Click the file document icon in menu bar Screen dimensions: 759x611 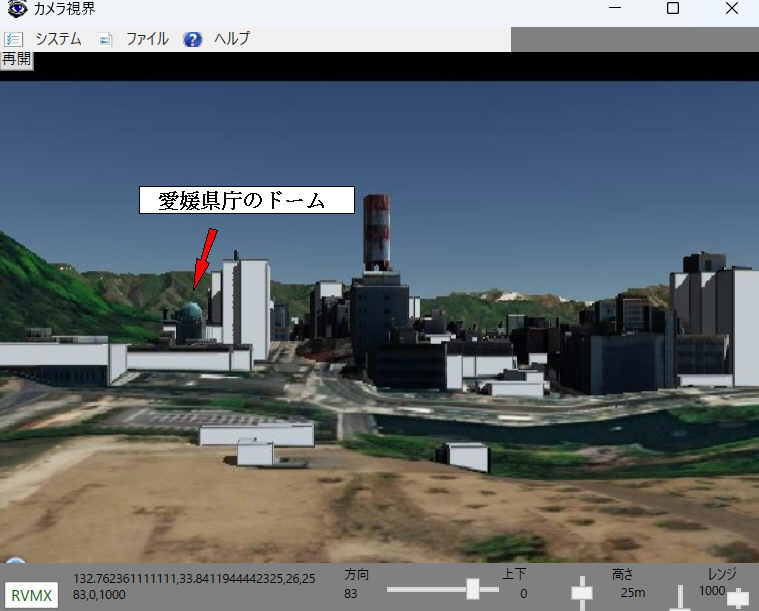[x=105, y=39]
